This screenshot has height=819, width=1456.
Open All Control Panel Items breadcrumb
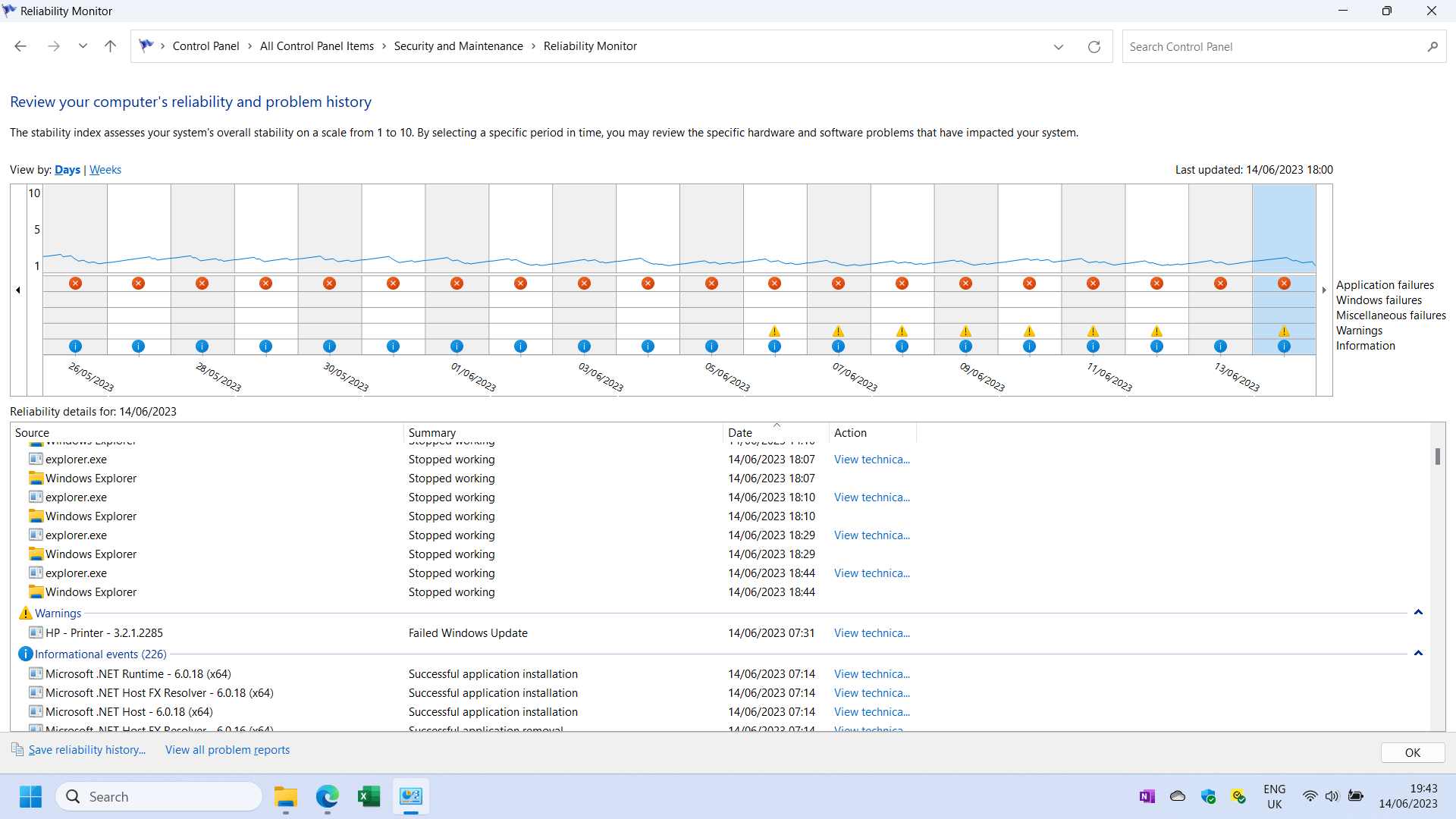click(317, 46)
